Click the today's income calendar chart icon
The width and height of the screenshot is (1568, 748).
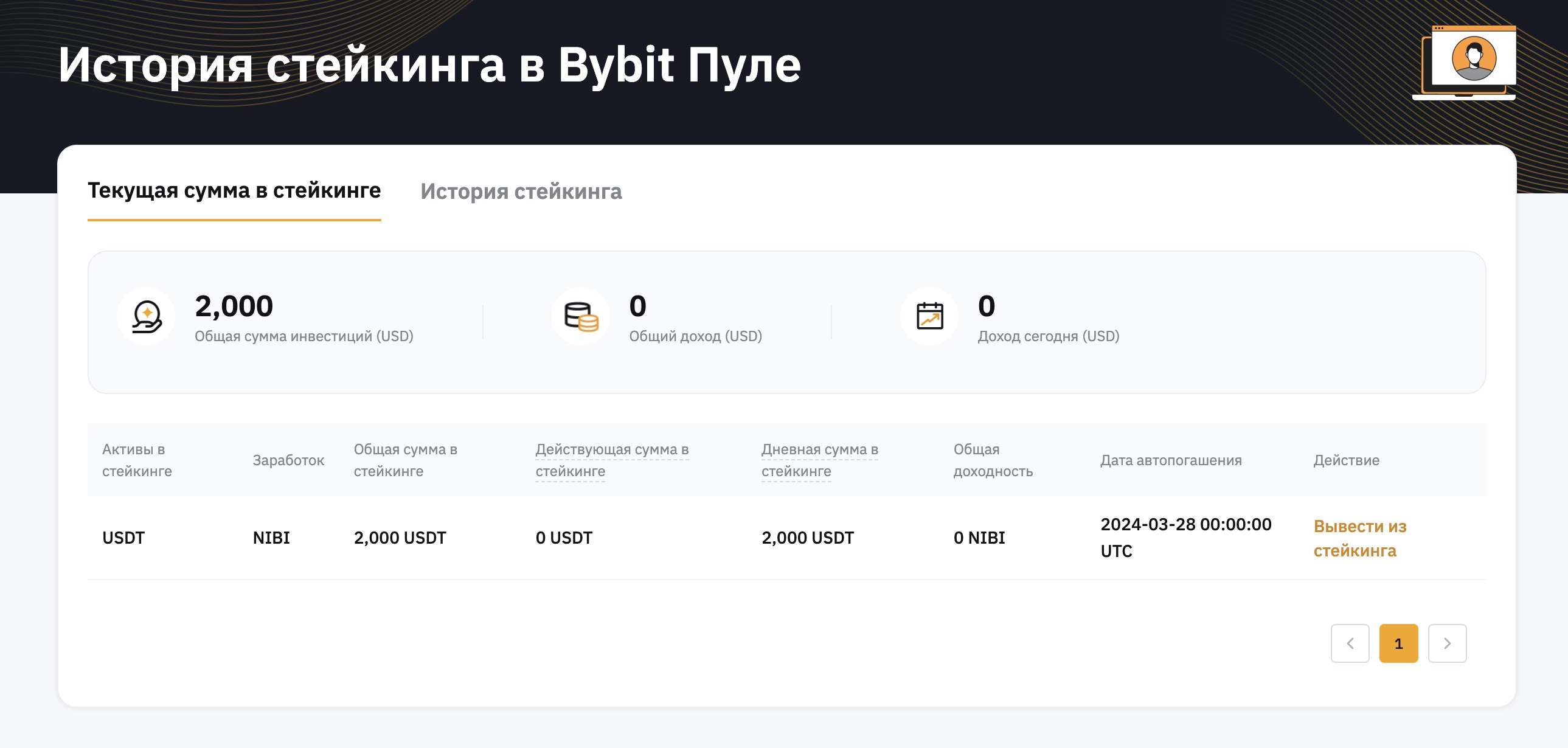(x=929, y=316)
